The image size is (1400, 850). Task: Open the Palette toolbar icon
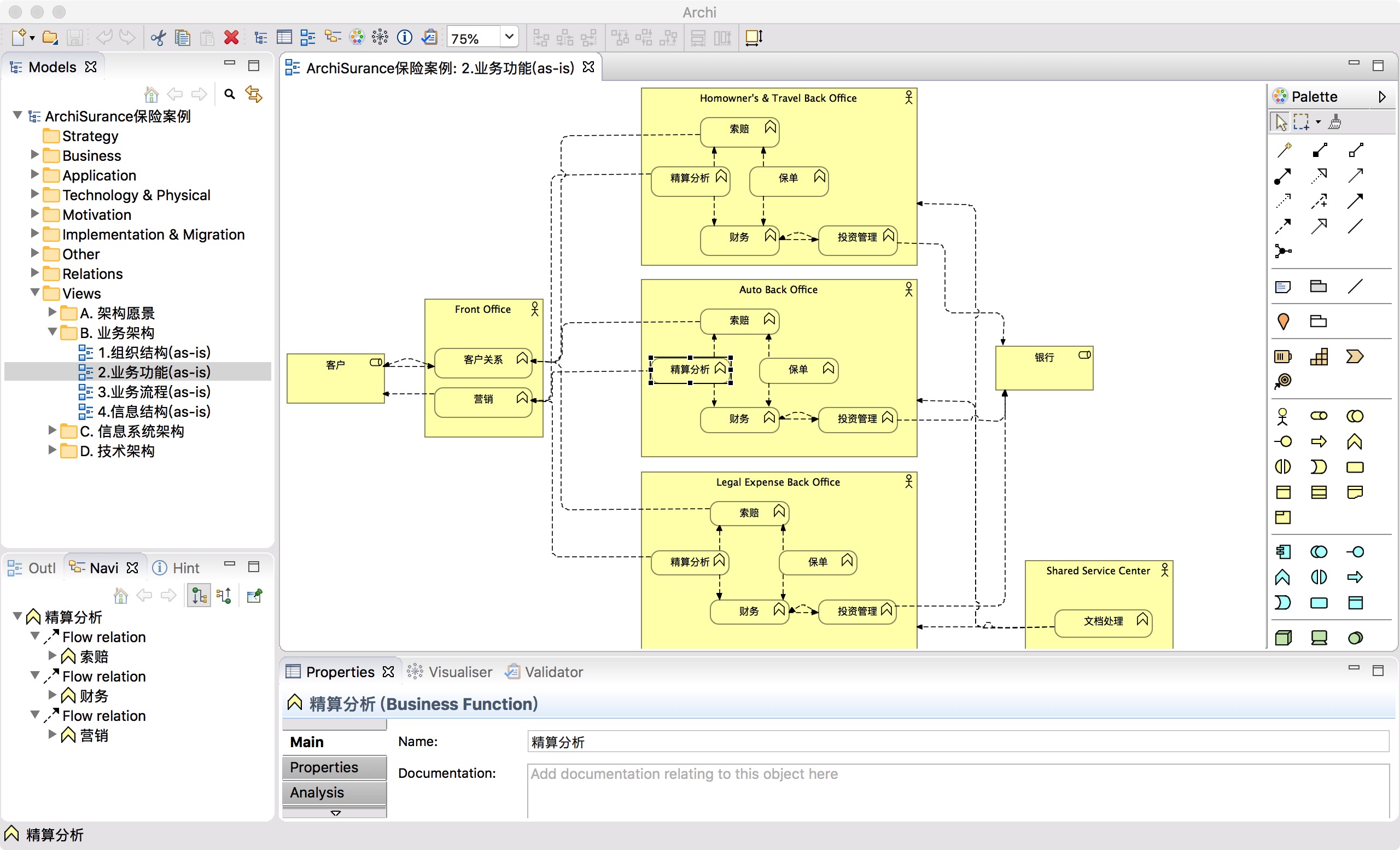coord(356,38)
